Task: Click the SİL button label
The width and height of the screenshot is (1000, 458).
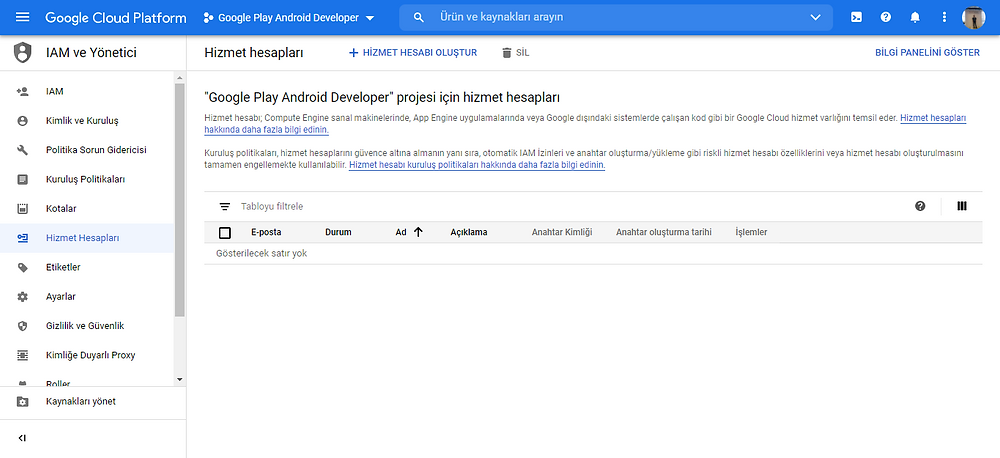Action: tap(522, 53)
